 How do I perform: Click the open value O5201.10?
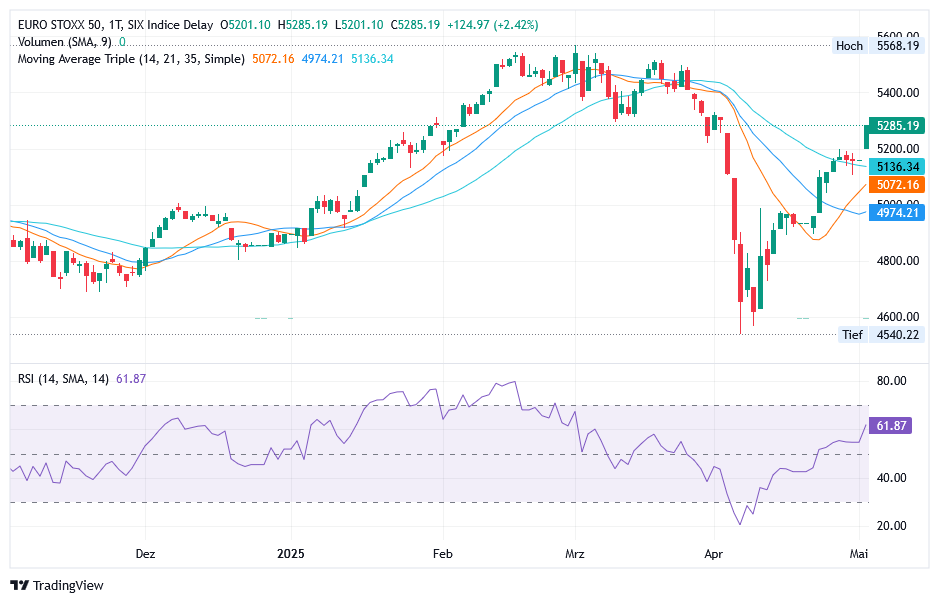(246, 25)
